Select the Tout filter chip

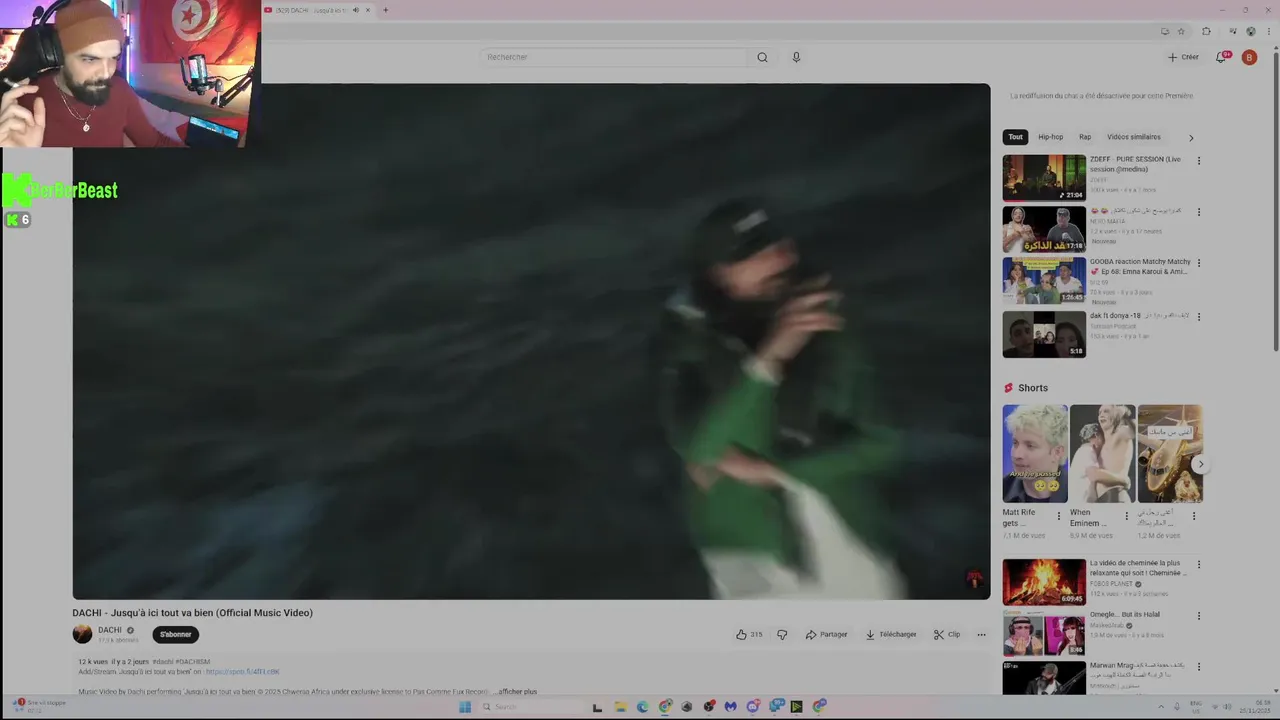click(x=1015, y=137)
